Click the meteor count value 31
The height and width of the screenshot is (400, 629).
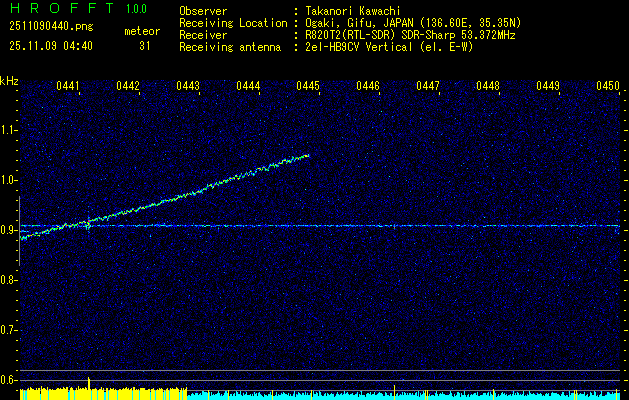pos(144,45)
